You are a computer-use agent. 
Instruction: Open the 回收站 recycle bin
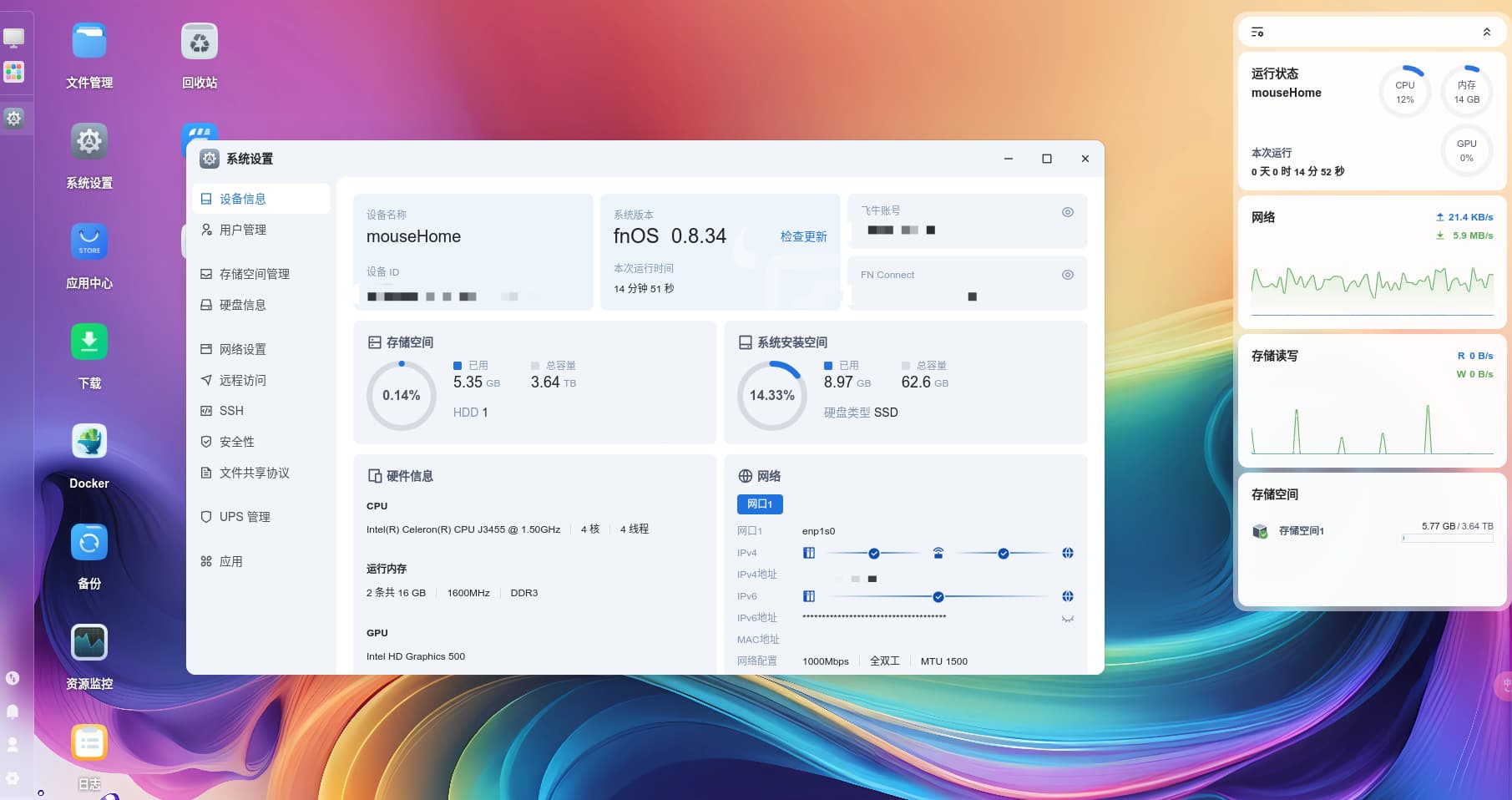[x=200, y=42]
